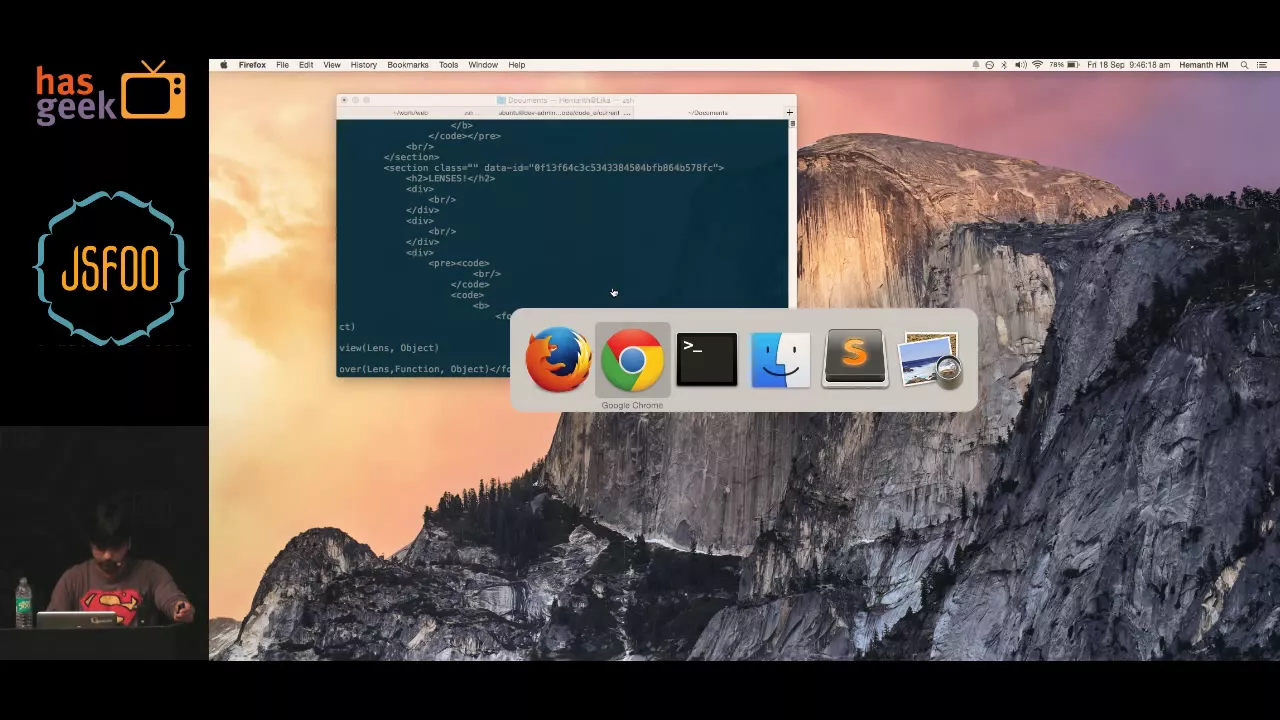Open the Help menu
Image resolution: width=1280 pixels, height=720 pixels.
point(516,65)
